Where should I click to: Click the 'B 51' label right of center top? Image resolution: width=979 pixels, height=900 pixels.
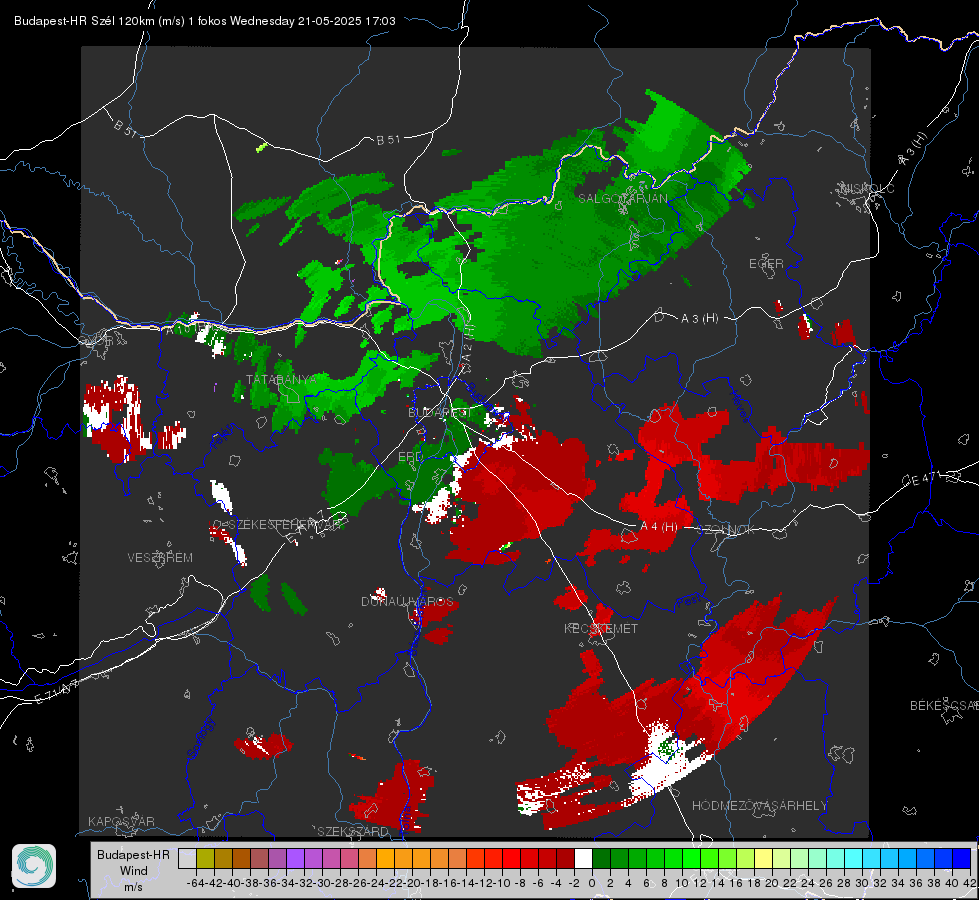click(388, 140)
